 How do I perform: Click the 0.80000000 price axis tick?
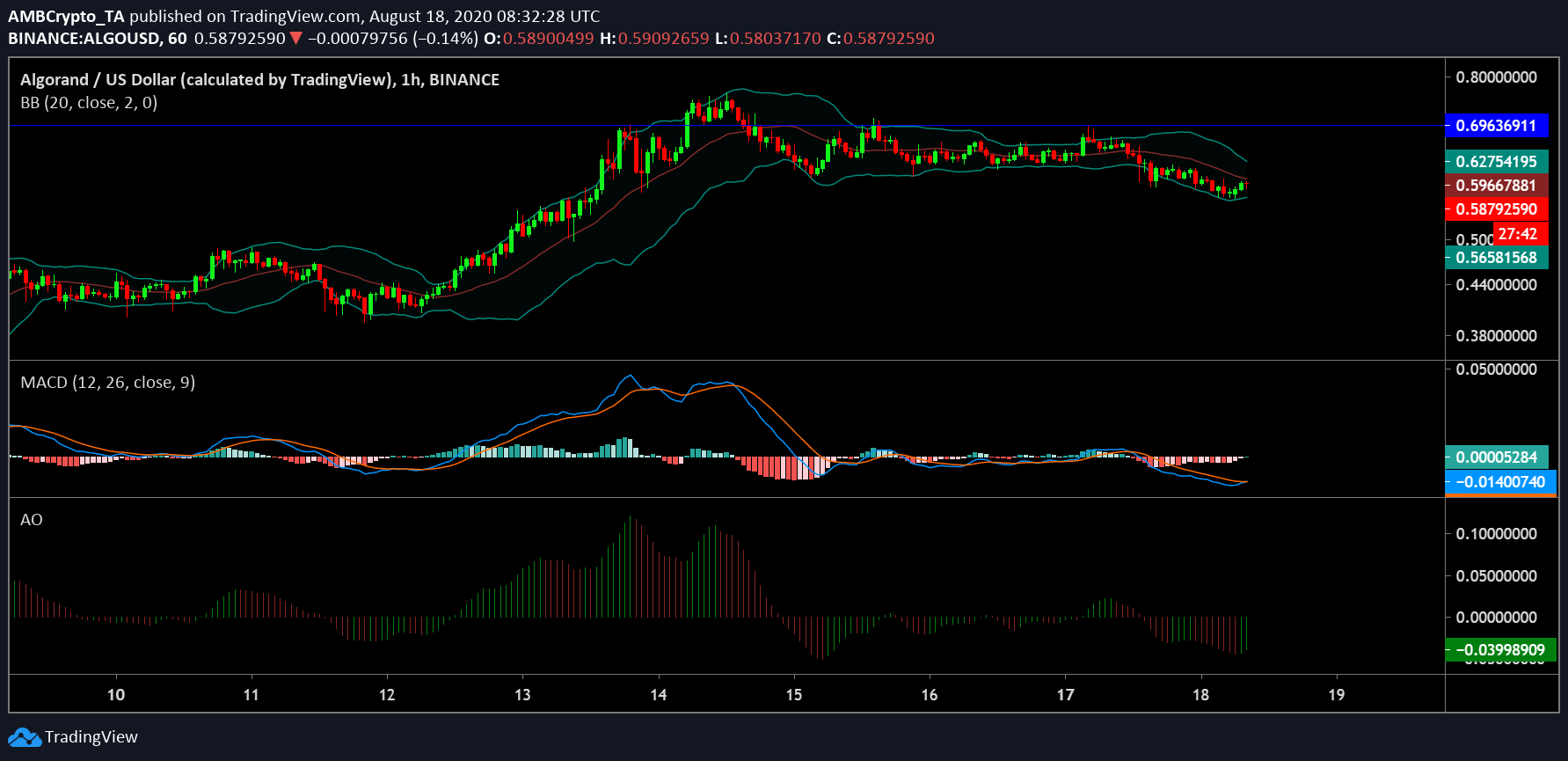pyautogui.click(x=1497, y=77)
